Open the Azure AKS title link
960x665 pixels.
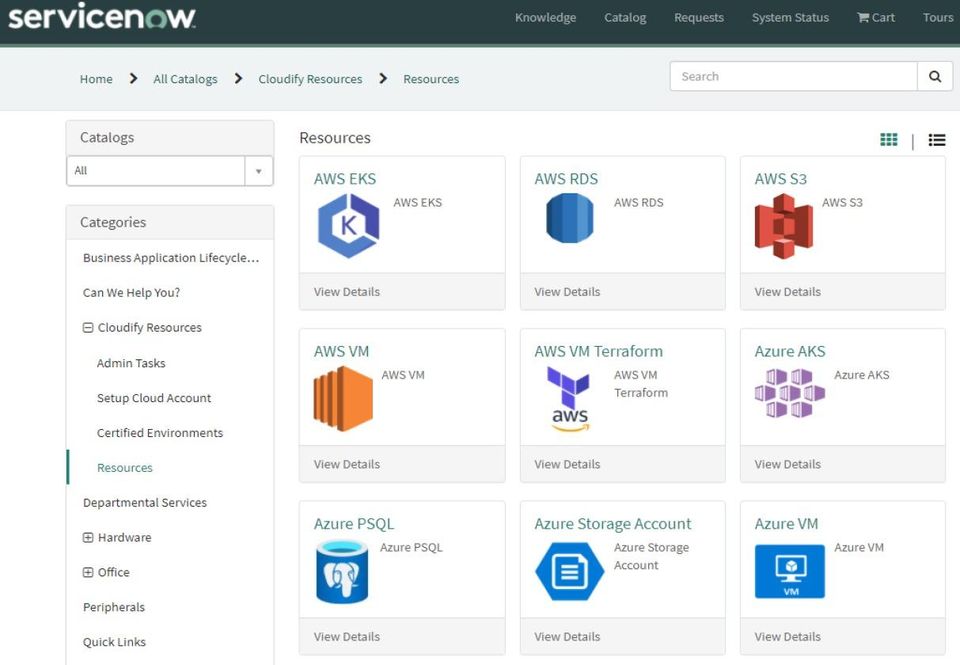[x=790, y=352]
